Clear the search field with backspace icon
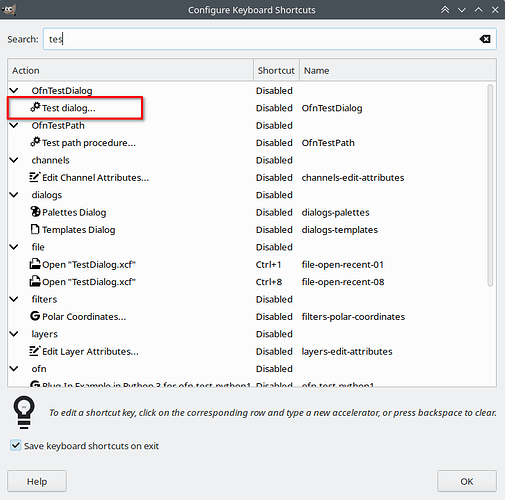Image resolution: width=505 pixels, height=500 pixels. coord(485,39)
